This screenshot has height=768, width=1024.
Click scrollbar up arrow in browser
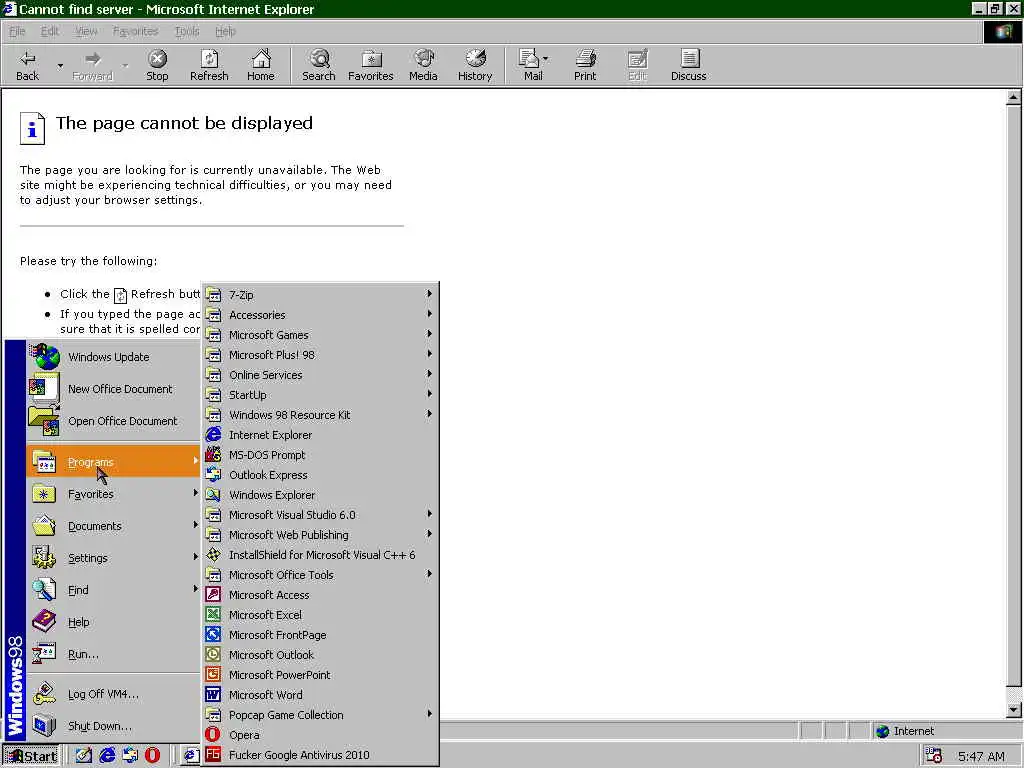click(1013, 97)
